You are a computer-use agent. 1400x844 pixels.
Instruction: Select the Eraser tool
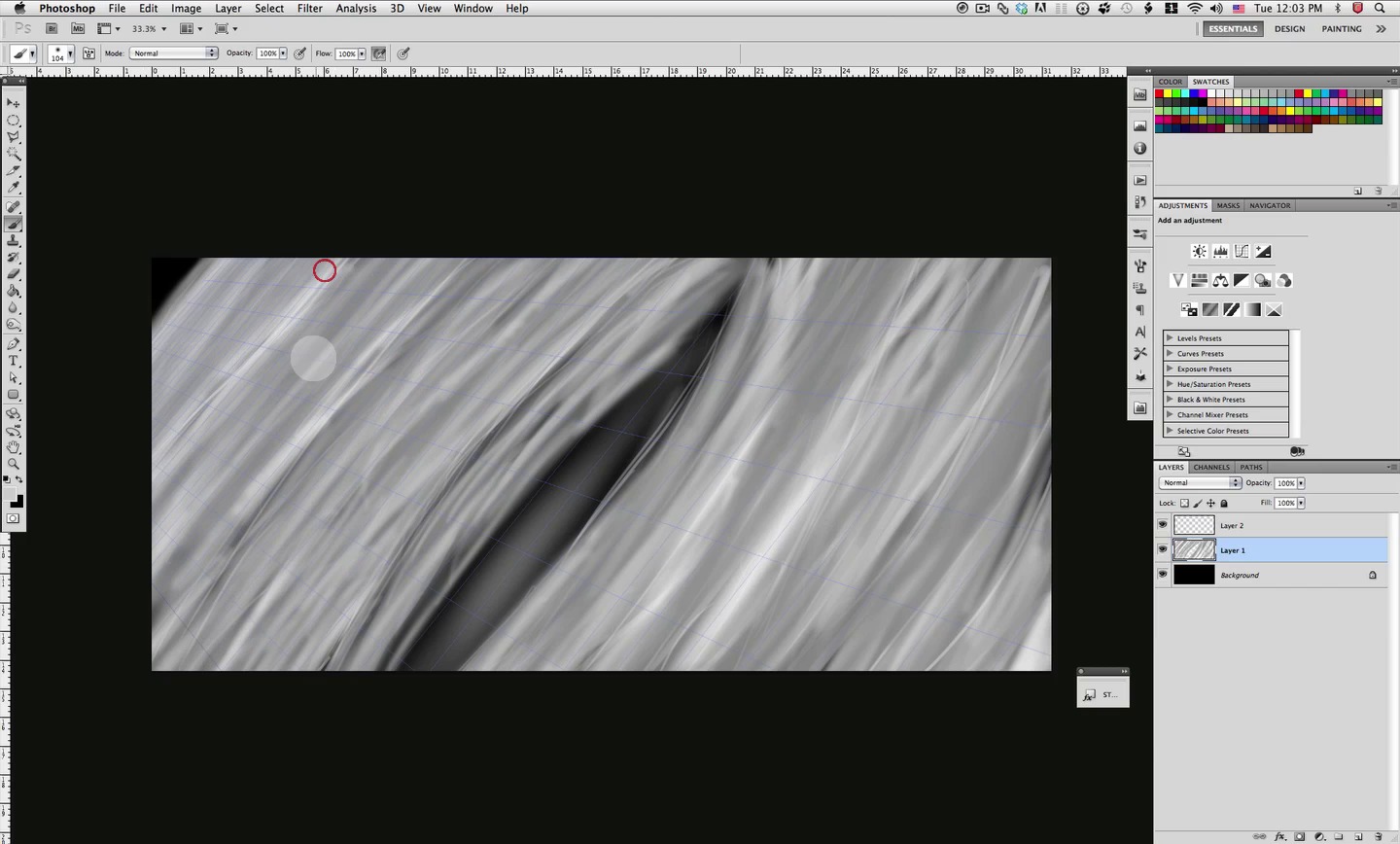point(14,274)
